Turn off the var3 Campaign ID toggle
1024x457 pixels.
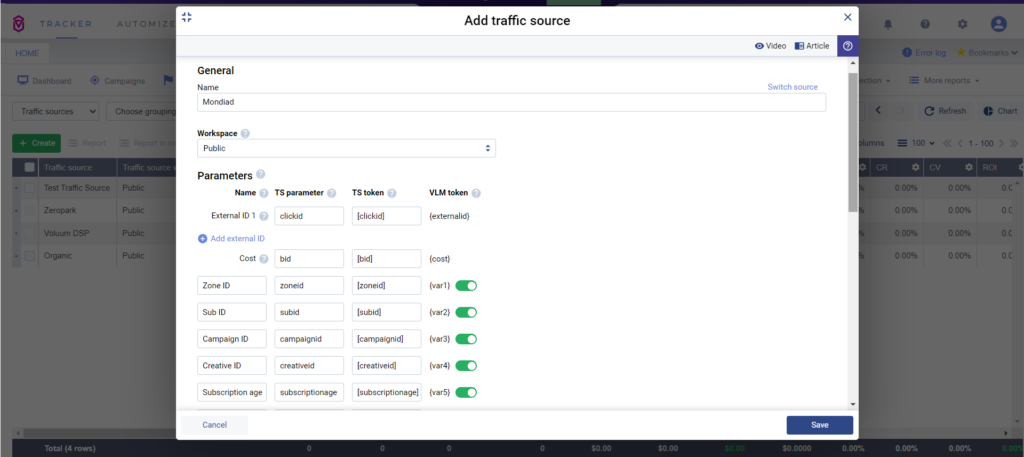[466, 339]
